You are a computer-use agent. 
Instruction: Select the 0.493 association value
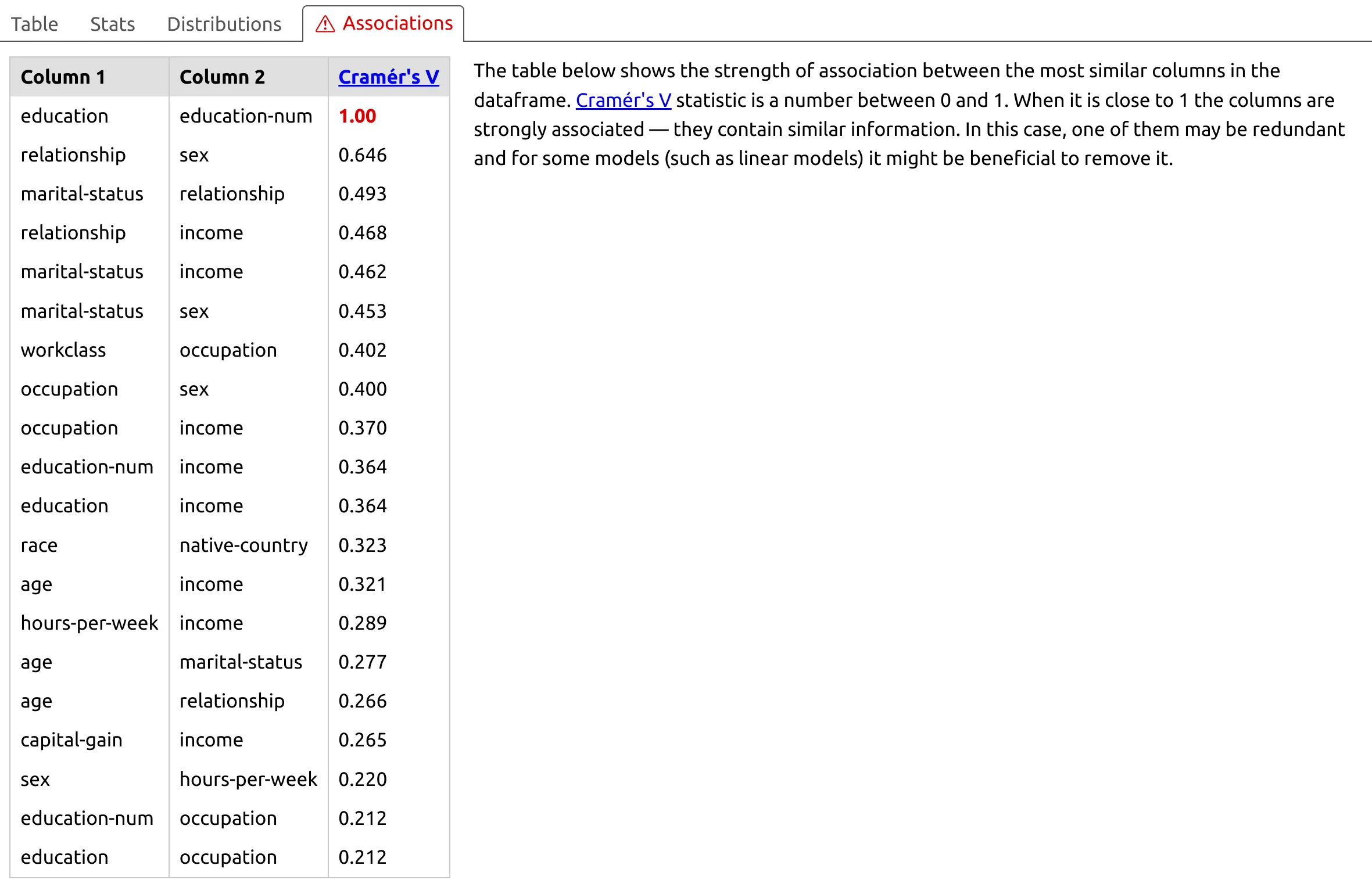point(363,193)
